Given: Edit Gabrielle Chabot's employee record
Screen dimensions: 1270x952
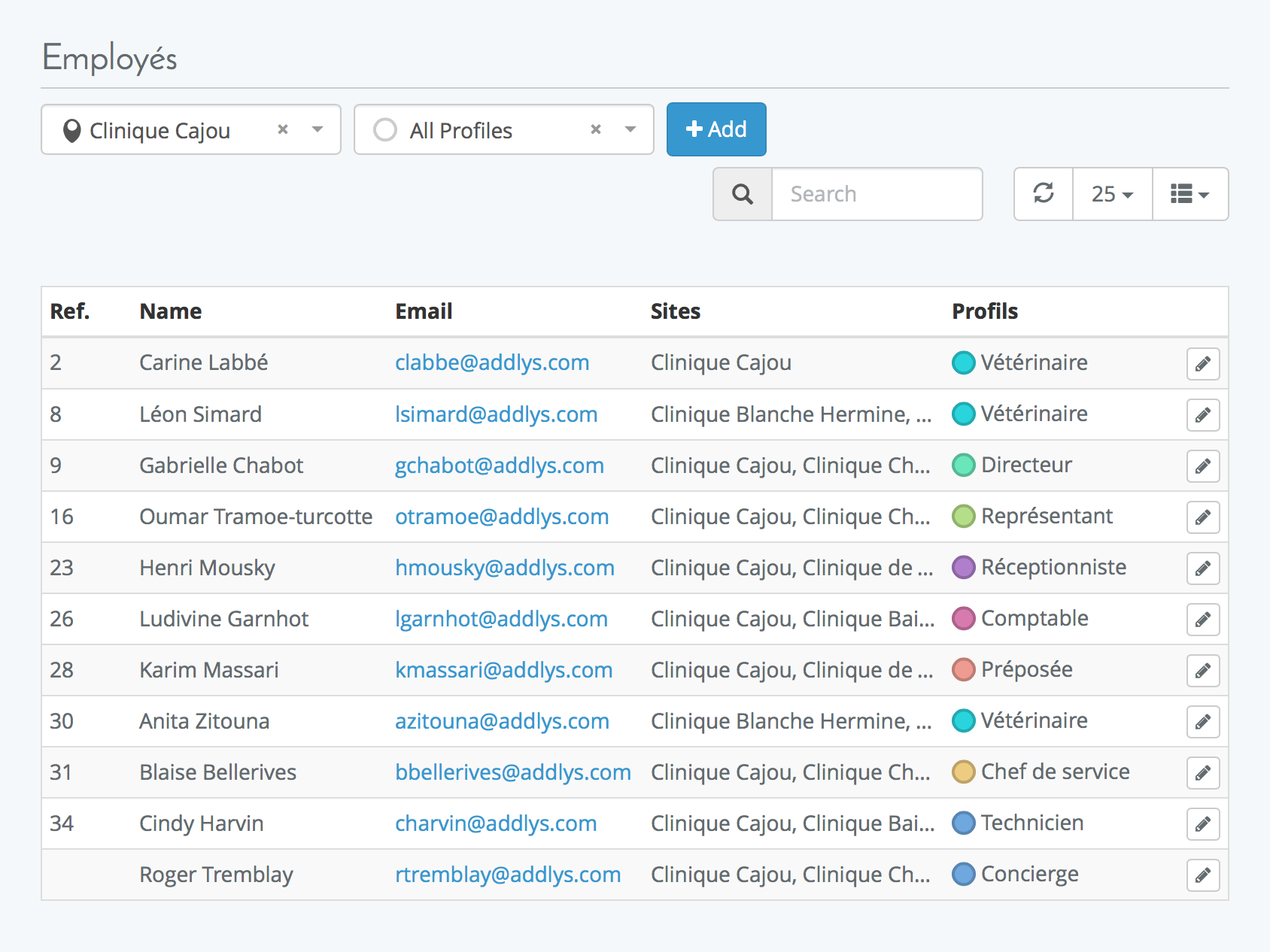Looking at the screenshot, I should 1202,466.
